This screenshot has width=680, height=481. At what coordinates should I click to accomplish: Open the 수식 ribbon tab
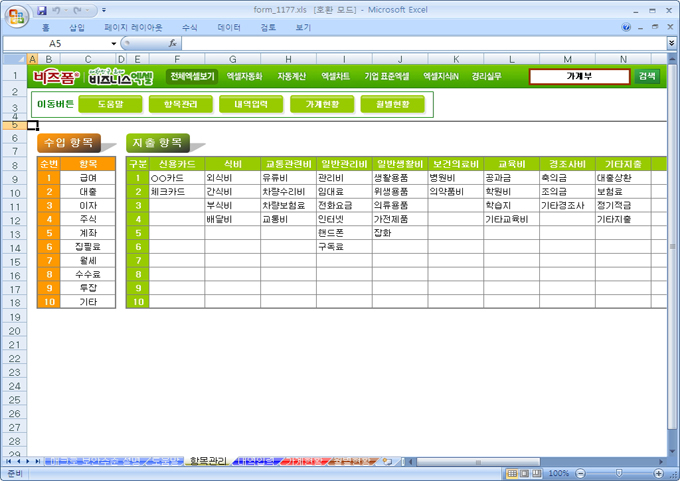click(x=189, y=28)
